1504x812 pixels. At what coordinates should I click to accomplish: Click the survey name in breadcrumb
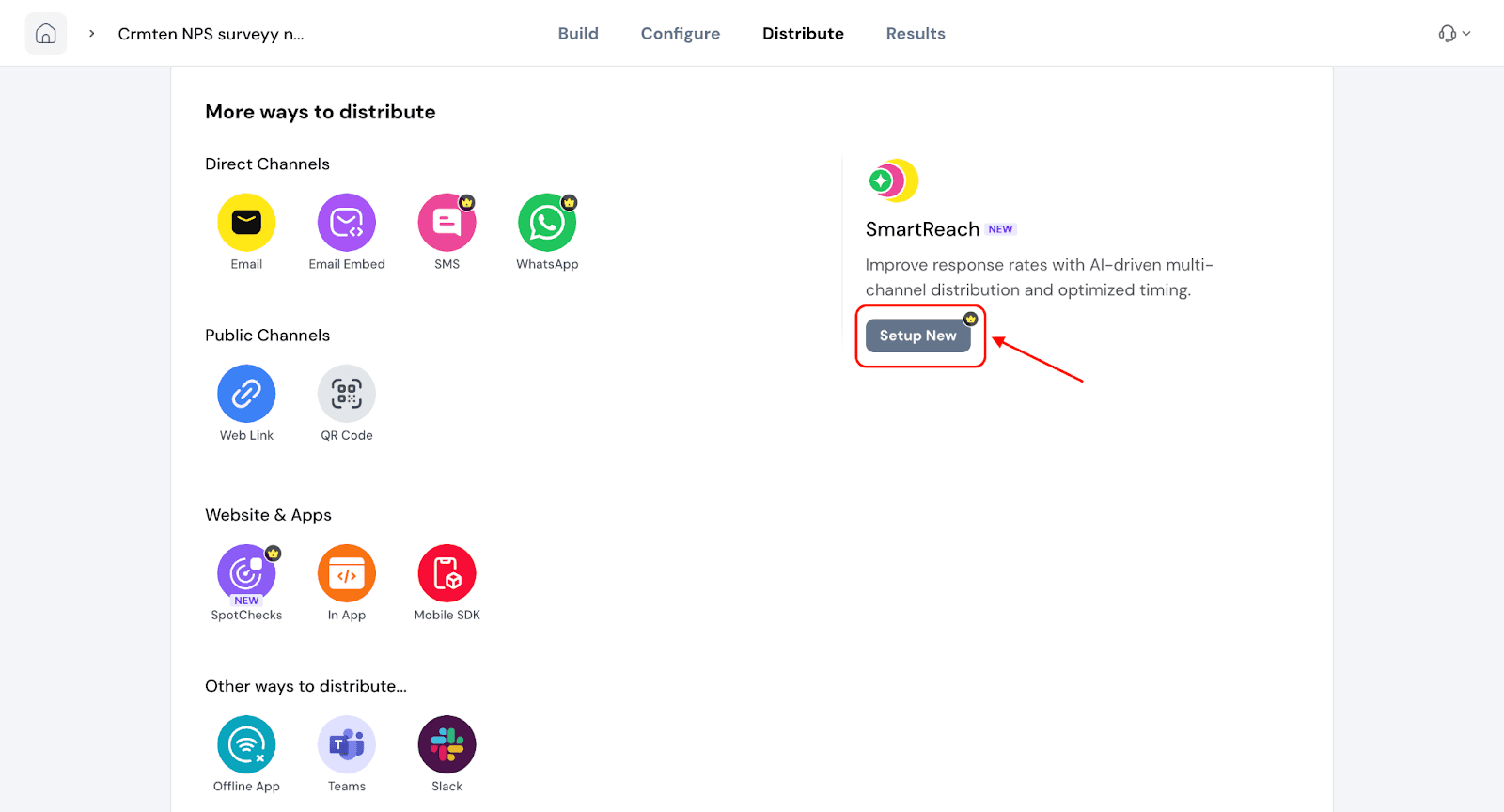(211, 34)
